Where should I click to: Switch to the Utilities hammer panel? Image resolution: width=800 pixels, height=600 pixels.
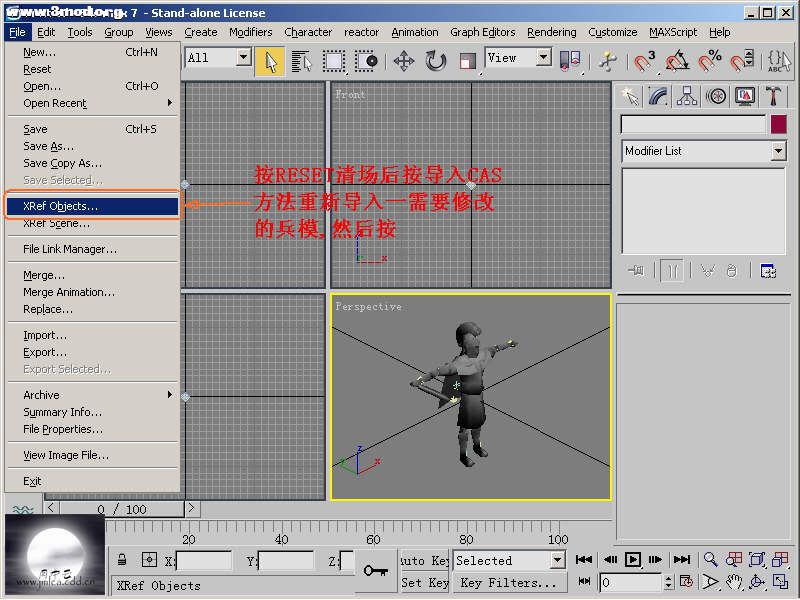tap(773, 96)
